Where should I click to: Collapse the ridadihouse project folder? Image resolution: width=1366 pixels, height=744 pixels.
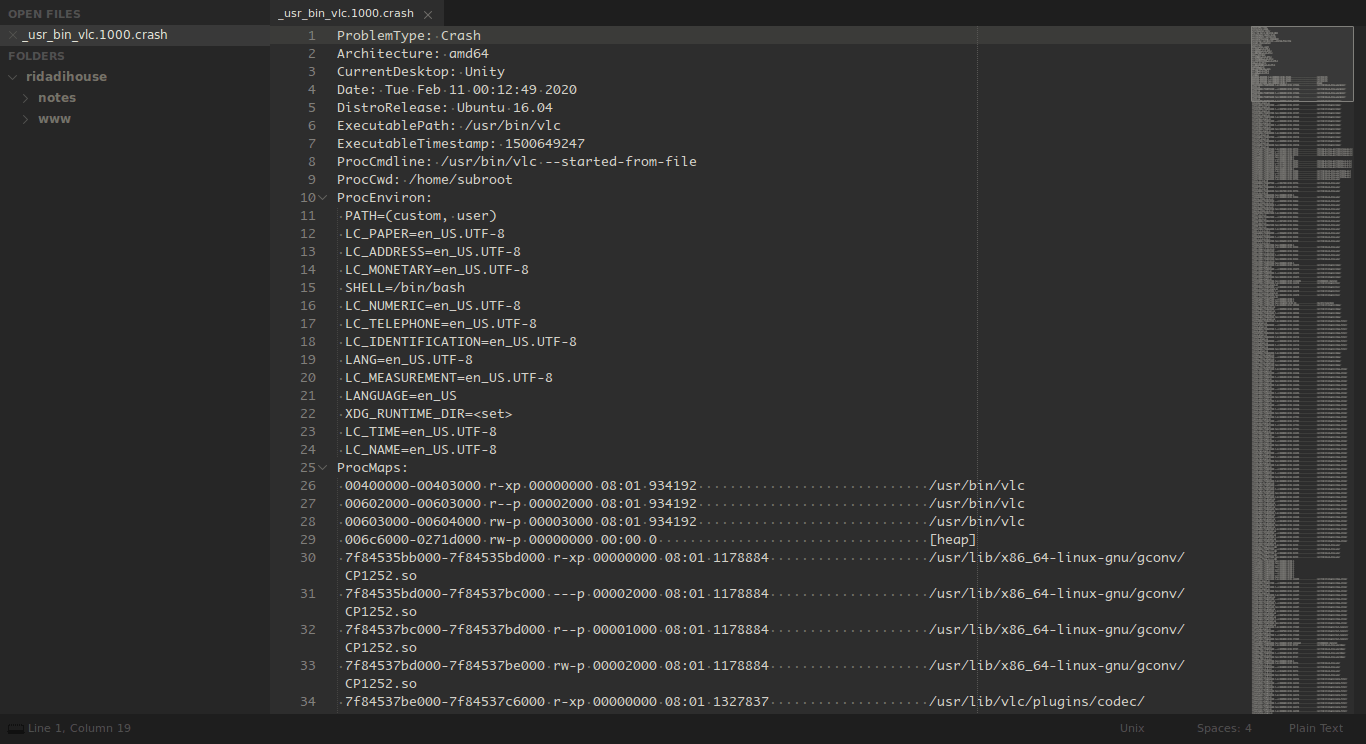[x=13, y=76]
